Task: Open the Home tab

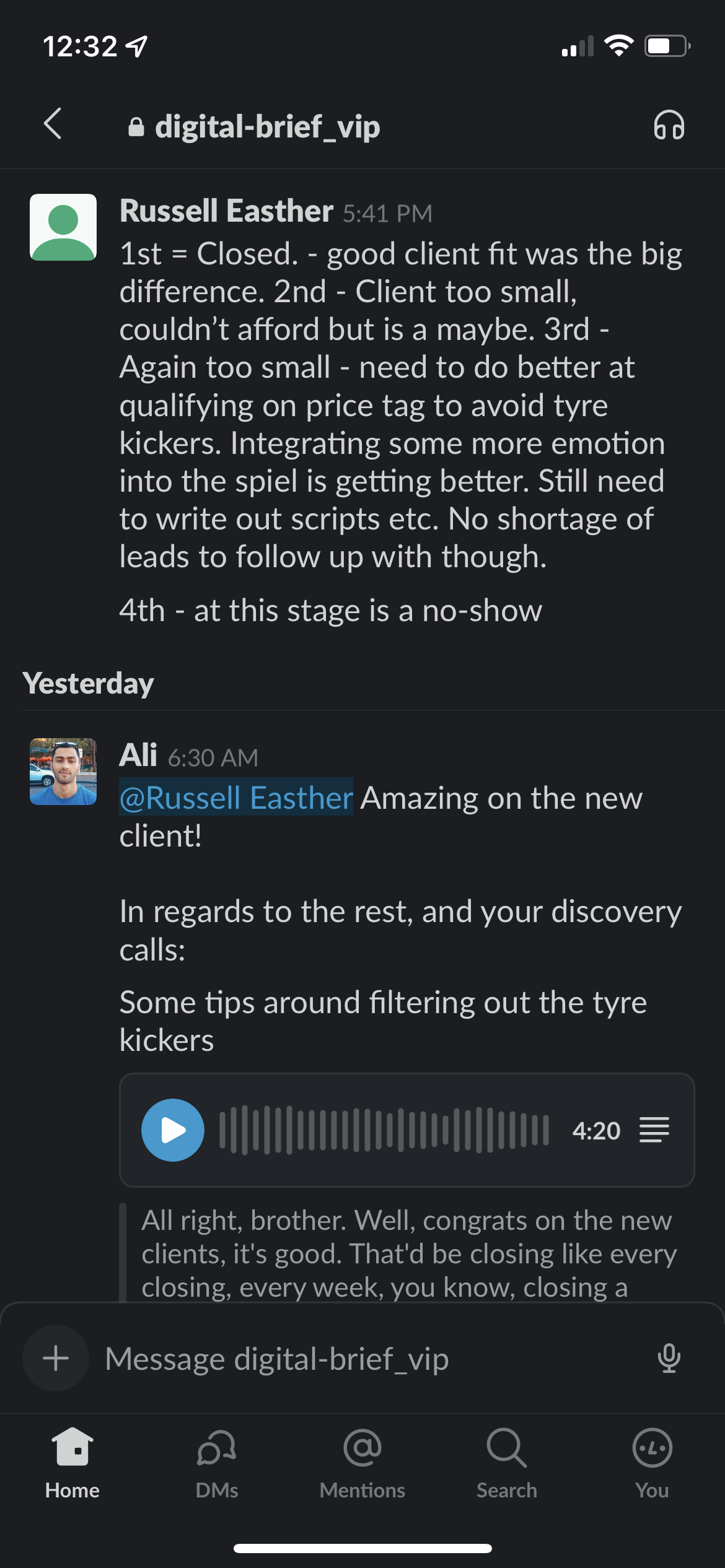Action: pos(72,1463)
